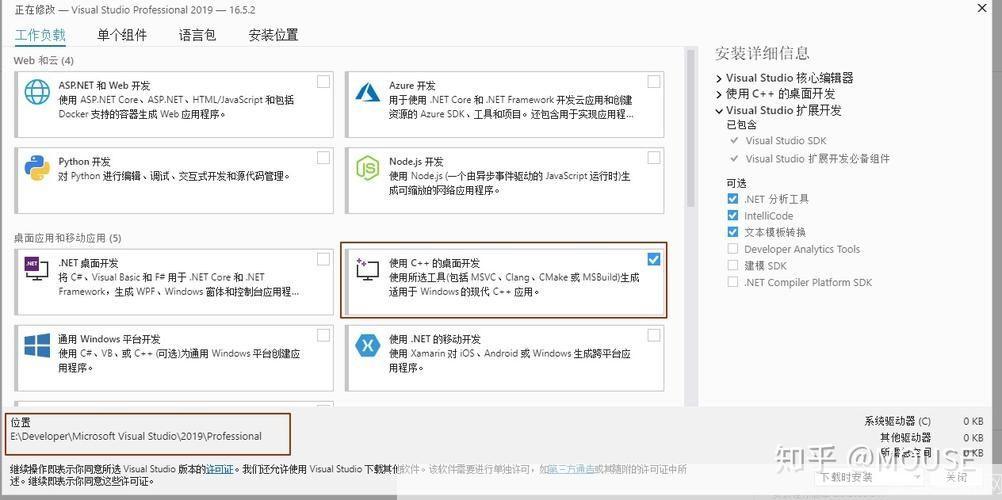This screenshot has height=500, width=1002.
Task: Click the Visual Studio SDK included item
Action: (x=786, y=141)
